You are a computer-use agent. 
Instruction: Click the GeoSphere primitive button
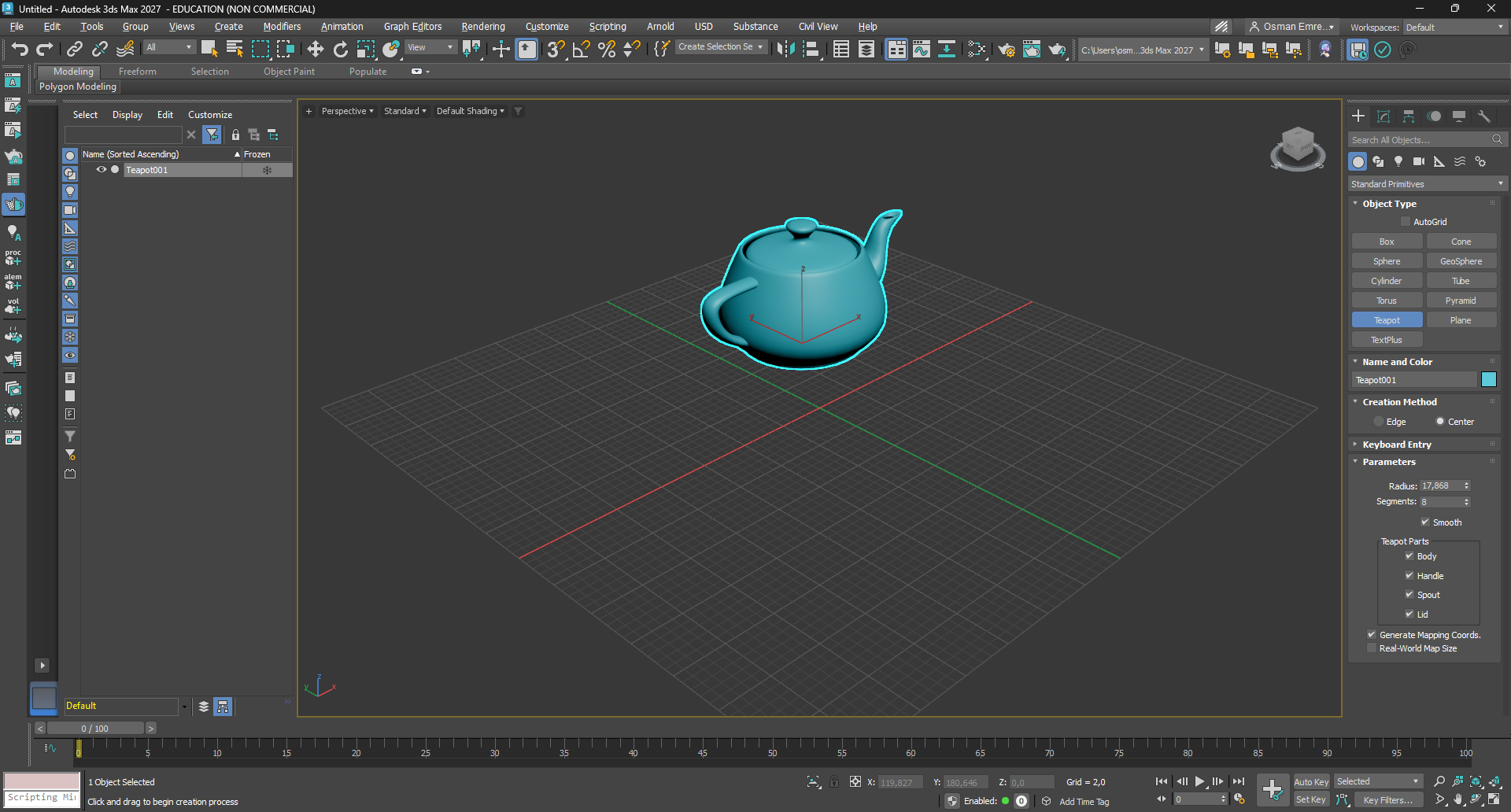pyautogui.click(x=1461, y=261)
